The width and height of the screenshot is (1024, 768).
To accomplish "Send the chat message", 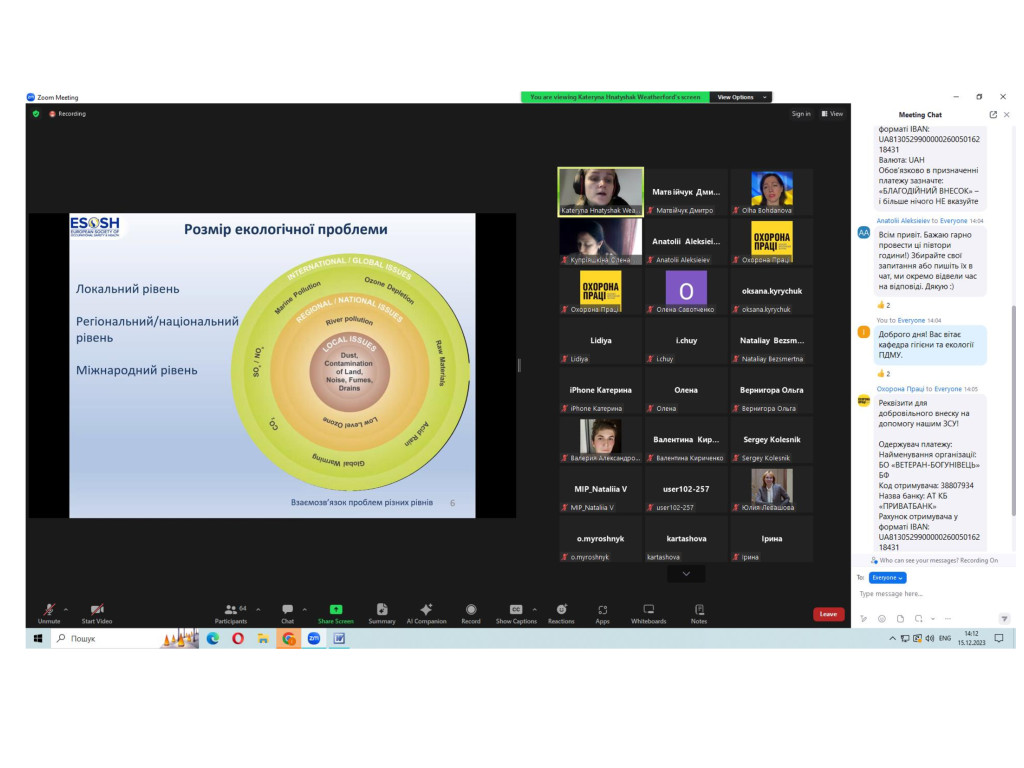I will pyautogui.click(x=1004, y=618).
